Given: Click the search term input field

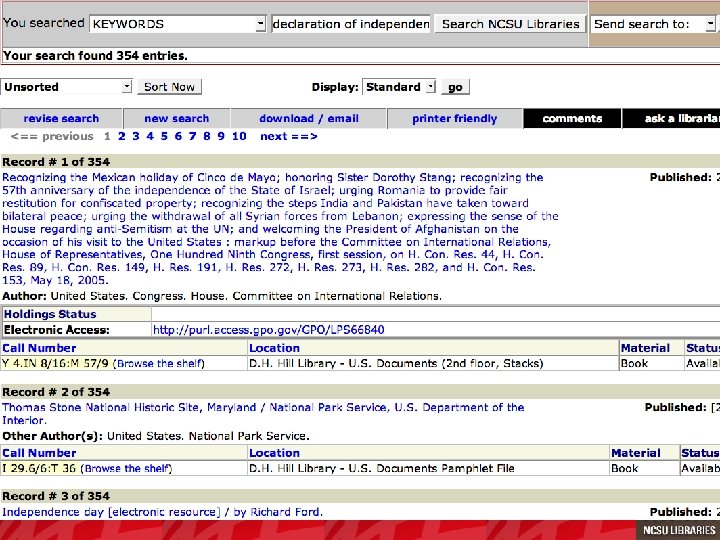Looking at the screenshot, I should 351,24.
